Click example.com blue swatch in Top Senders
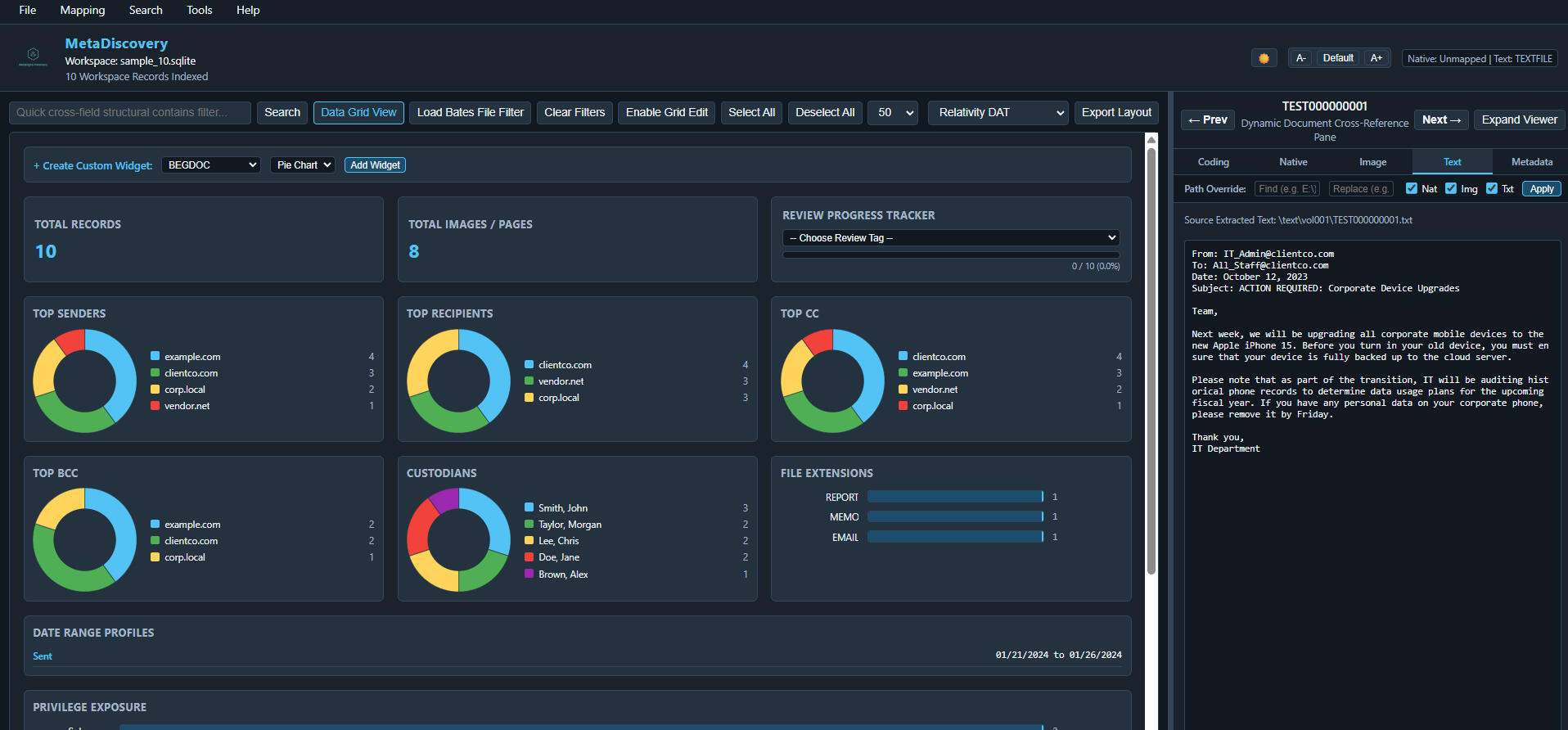This screenshot has height=730, width=1568. coord(155,356)
